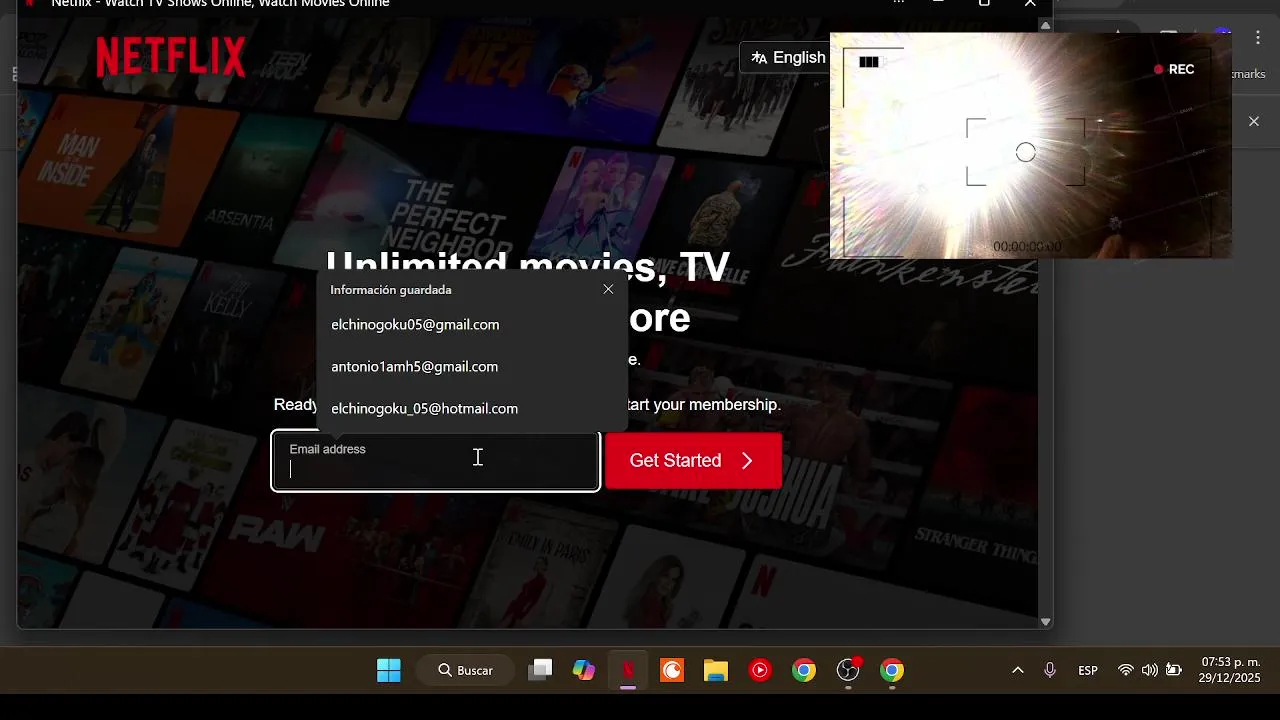Open File Explorer from the taskbar
This screenshot has height=720, width=1280.
pyautogui.click(x=716, y=670)
